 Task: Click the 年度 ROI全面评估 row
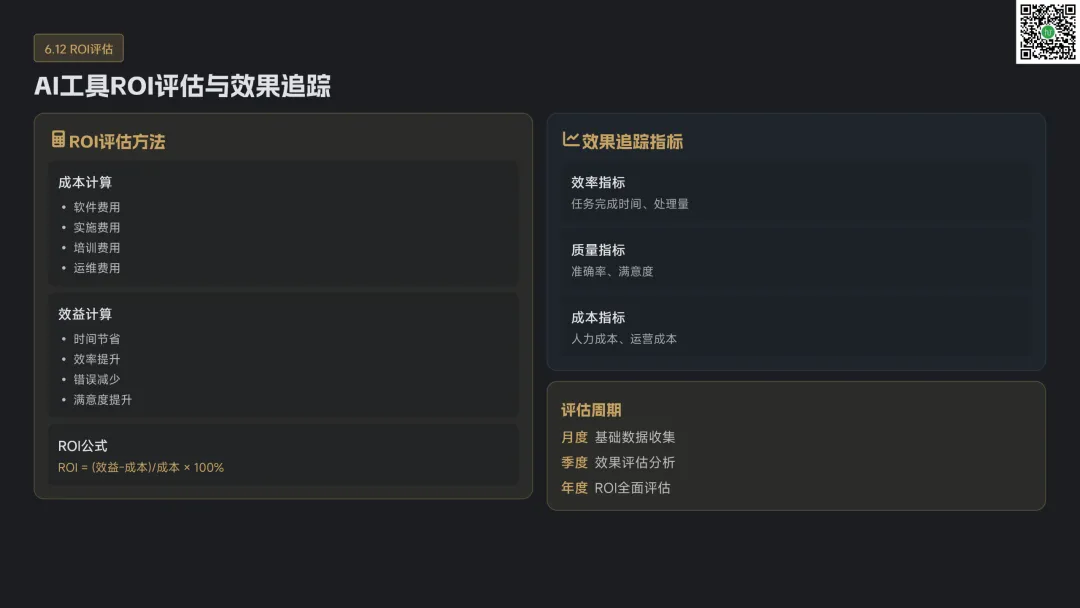pyautogui.click(x=616, y=488)
